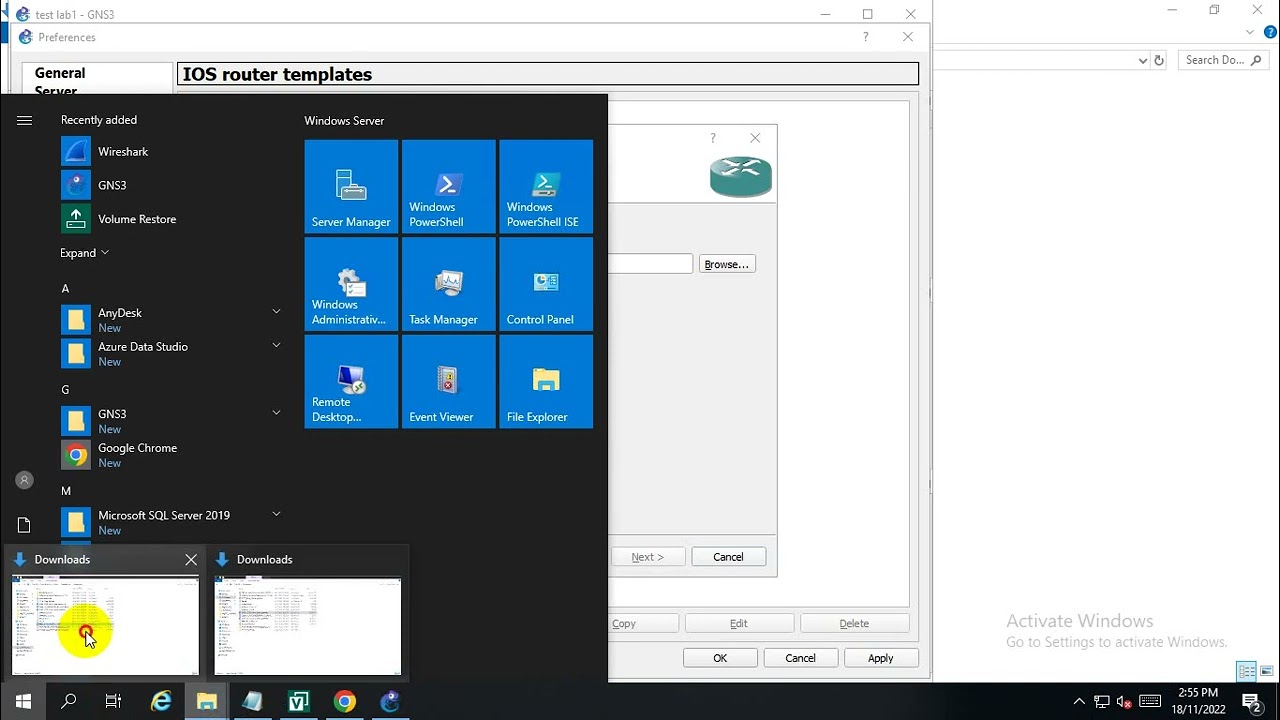Open the Event Viewer tile
Screen dimensions: 1280x720
[448, 382]
